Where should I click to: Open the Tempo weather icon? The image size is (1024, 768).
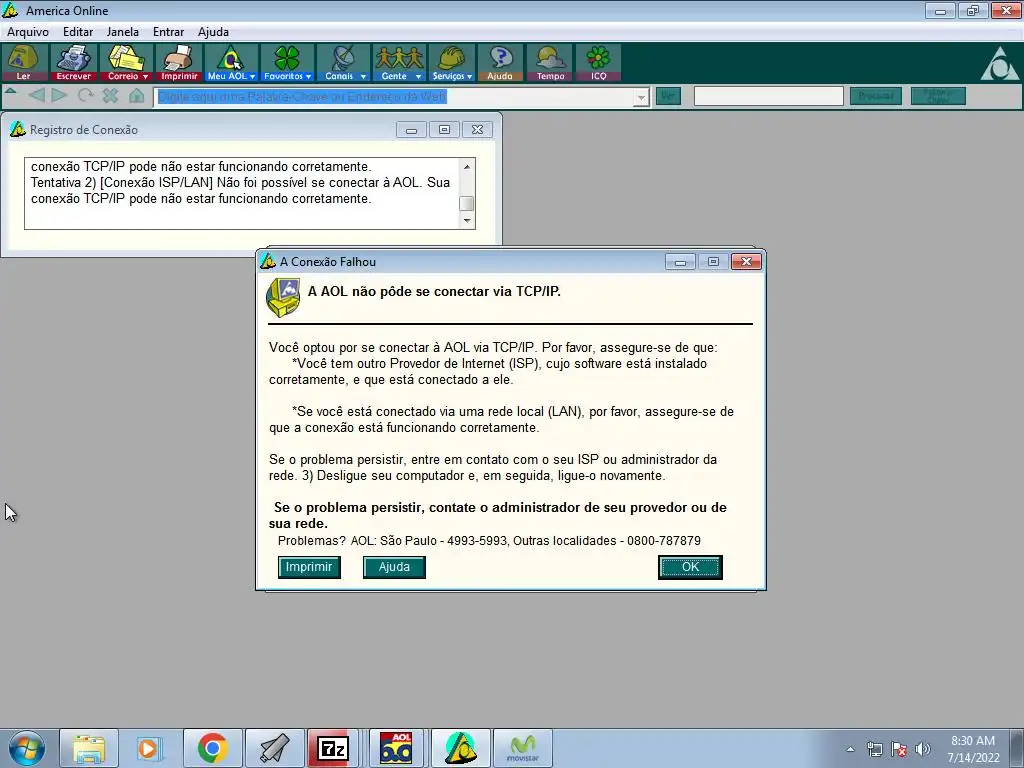[x=550, y=63]
